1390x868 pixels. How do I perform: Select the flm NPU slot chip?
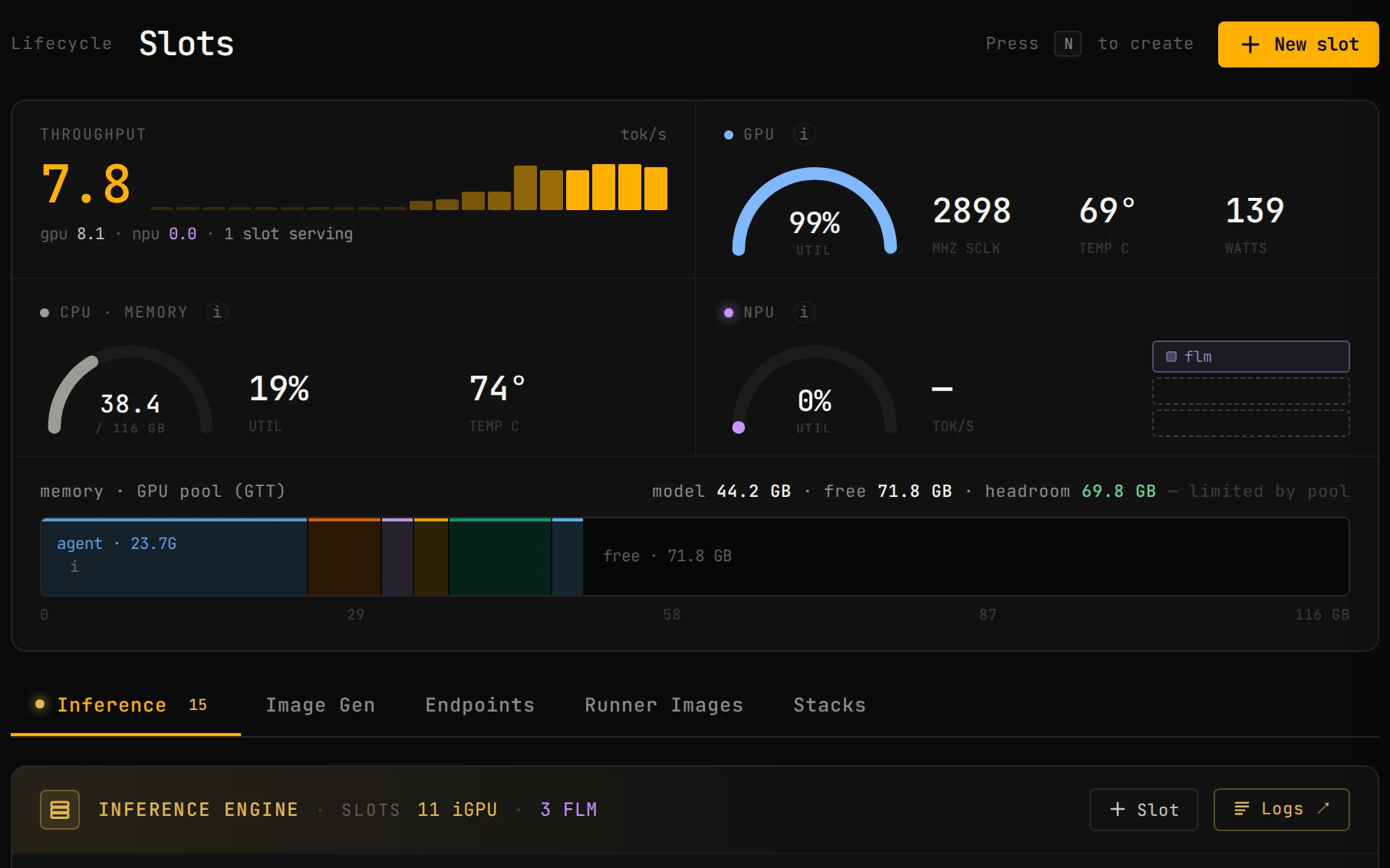pyautogui.click(x=1250, y=357)
